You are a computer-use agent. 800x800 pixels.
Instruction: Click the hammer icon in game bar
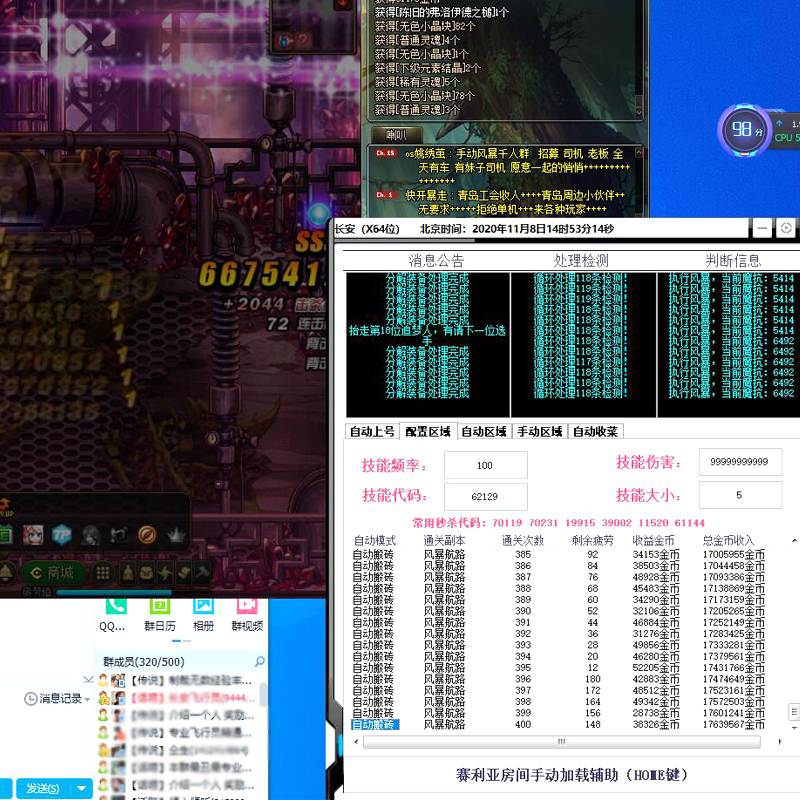point(203,573)
